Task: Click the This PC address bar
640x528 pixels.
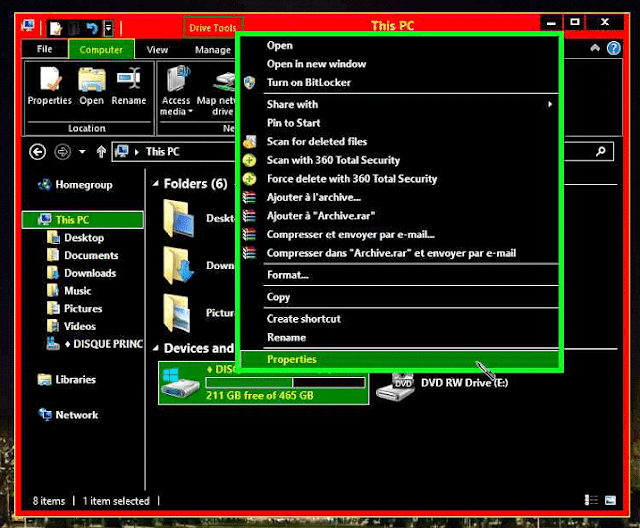Action: 175,152
